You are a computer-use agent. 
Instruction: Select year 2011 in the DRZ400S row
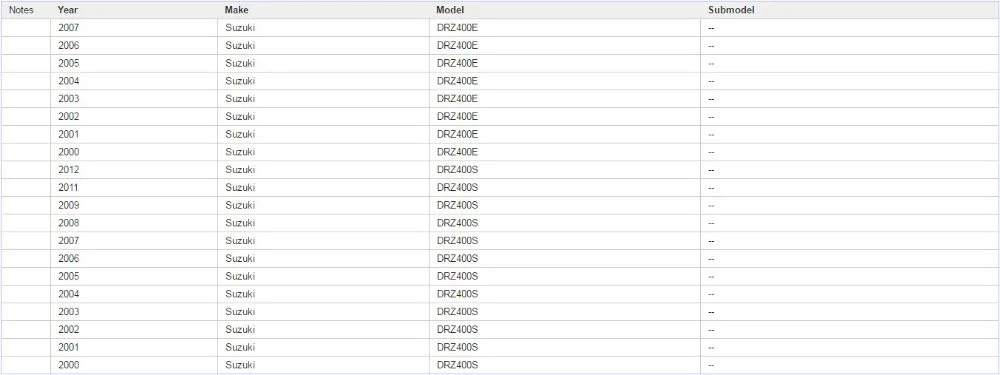tap(68, 188)
